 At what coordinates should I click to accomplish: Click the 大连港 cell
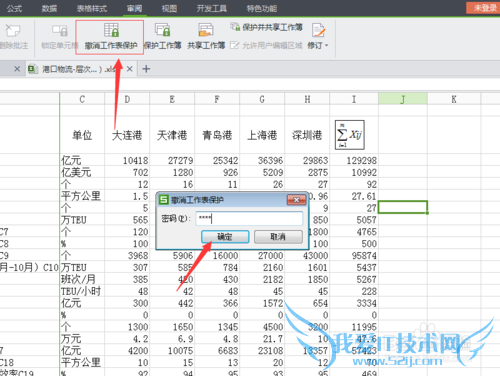point(127,135)
